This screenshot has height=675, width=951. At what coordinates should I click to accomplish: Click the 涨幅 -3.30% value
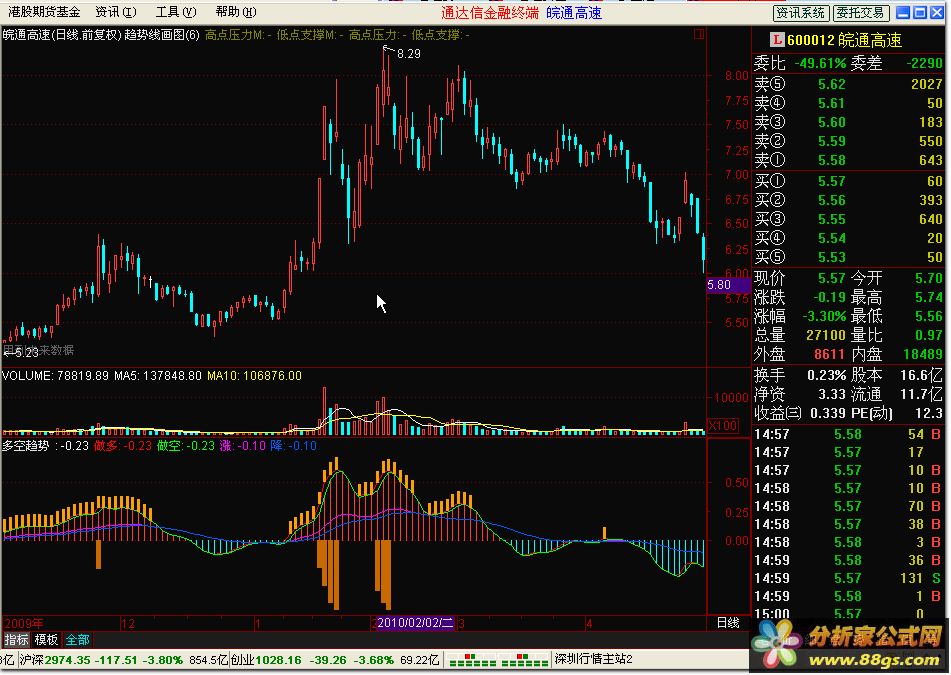(x=824, y=316)
